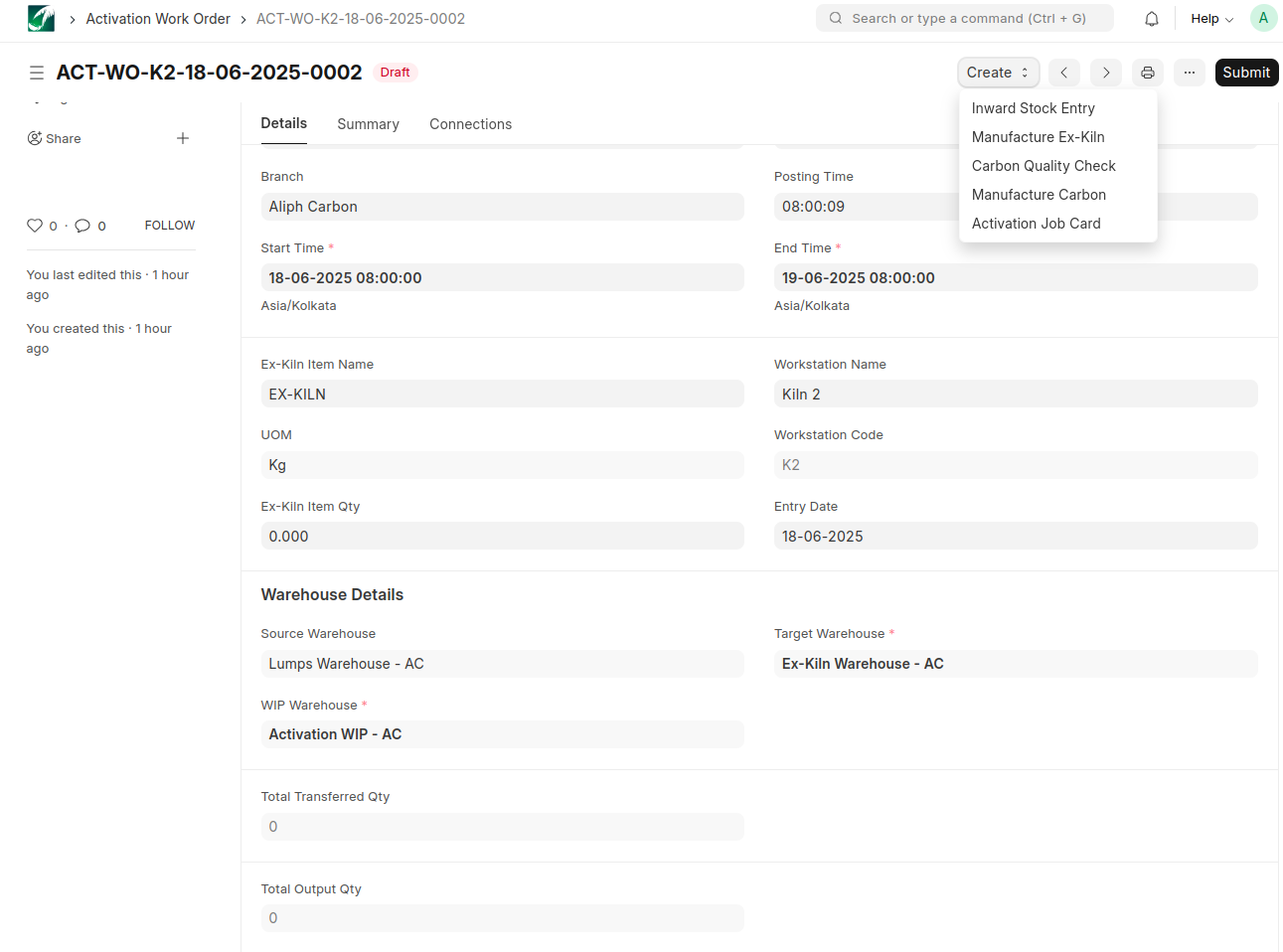Open the three-dot more options menu

[x=1190, y=73]
